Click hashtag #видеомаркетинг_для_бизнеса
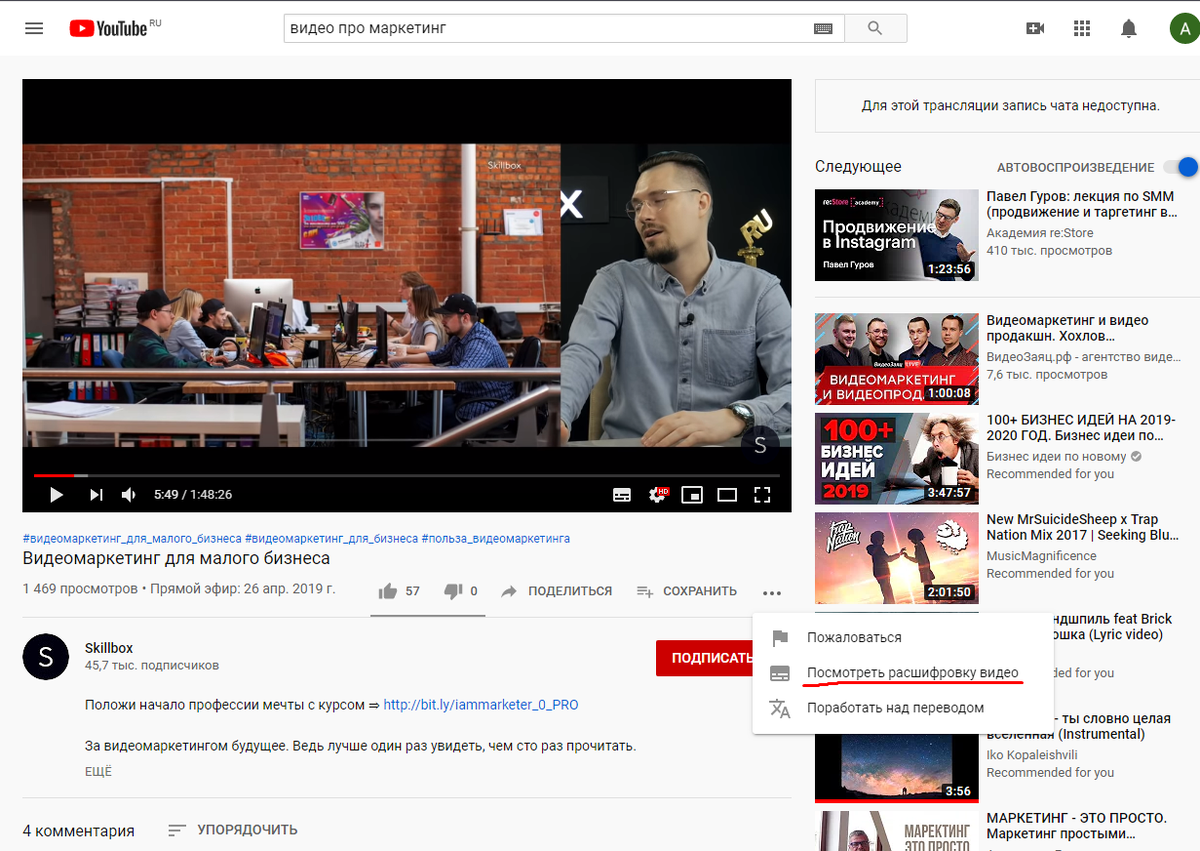1200x851 pixels. pyautogui.click(x=331, y=538)
